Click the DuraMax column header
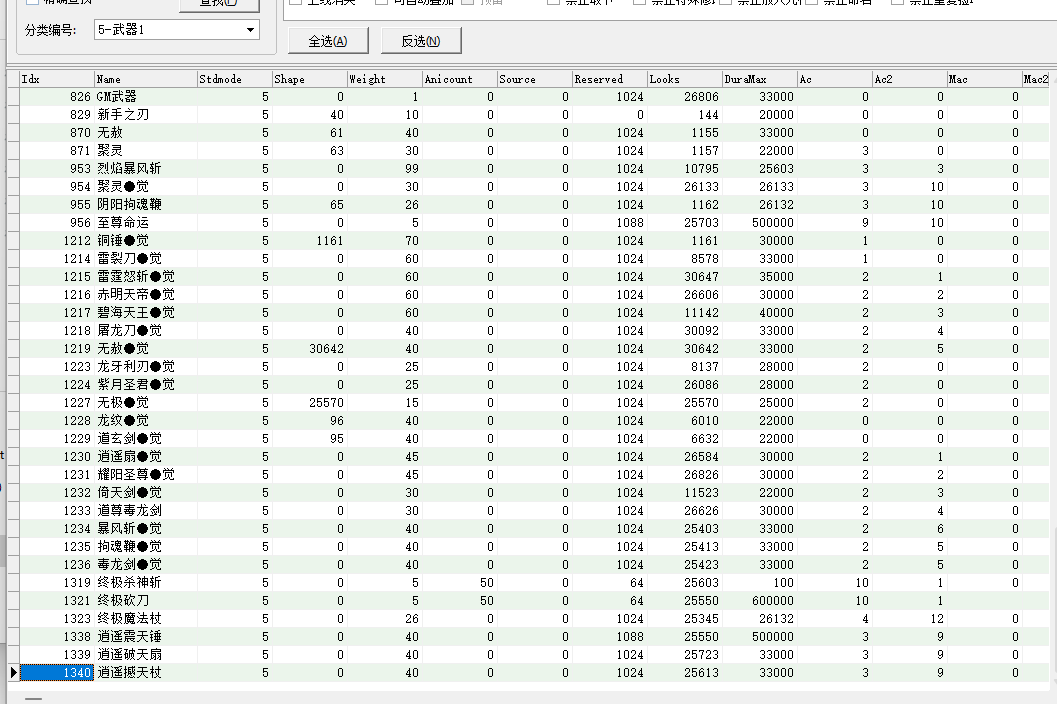 [x=758, y=79]
